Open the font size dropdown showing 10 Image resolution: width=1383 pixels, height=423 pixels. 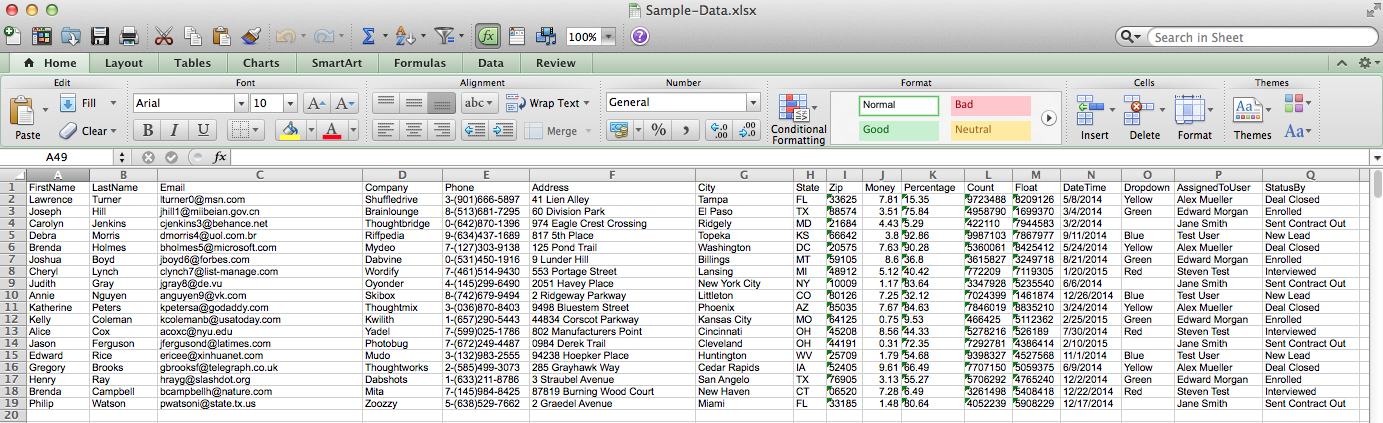click(x=292, y=103)
